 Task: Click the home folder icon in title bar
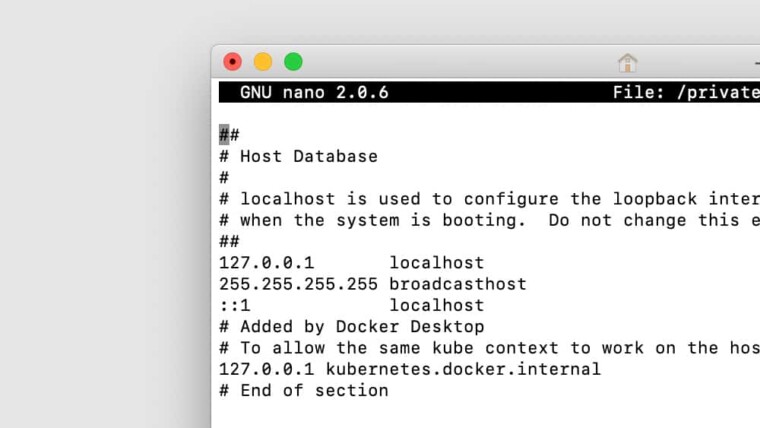pyautogui.click(x=627, y=63)
